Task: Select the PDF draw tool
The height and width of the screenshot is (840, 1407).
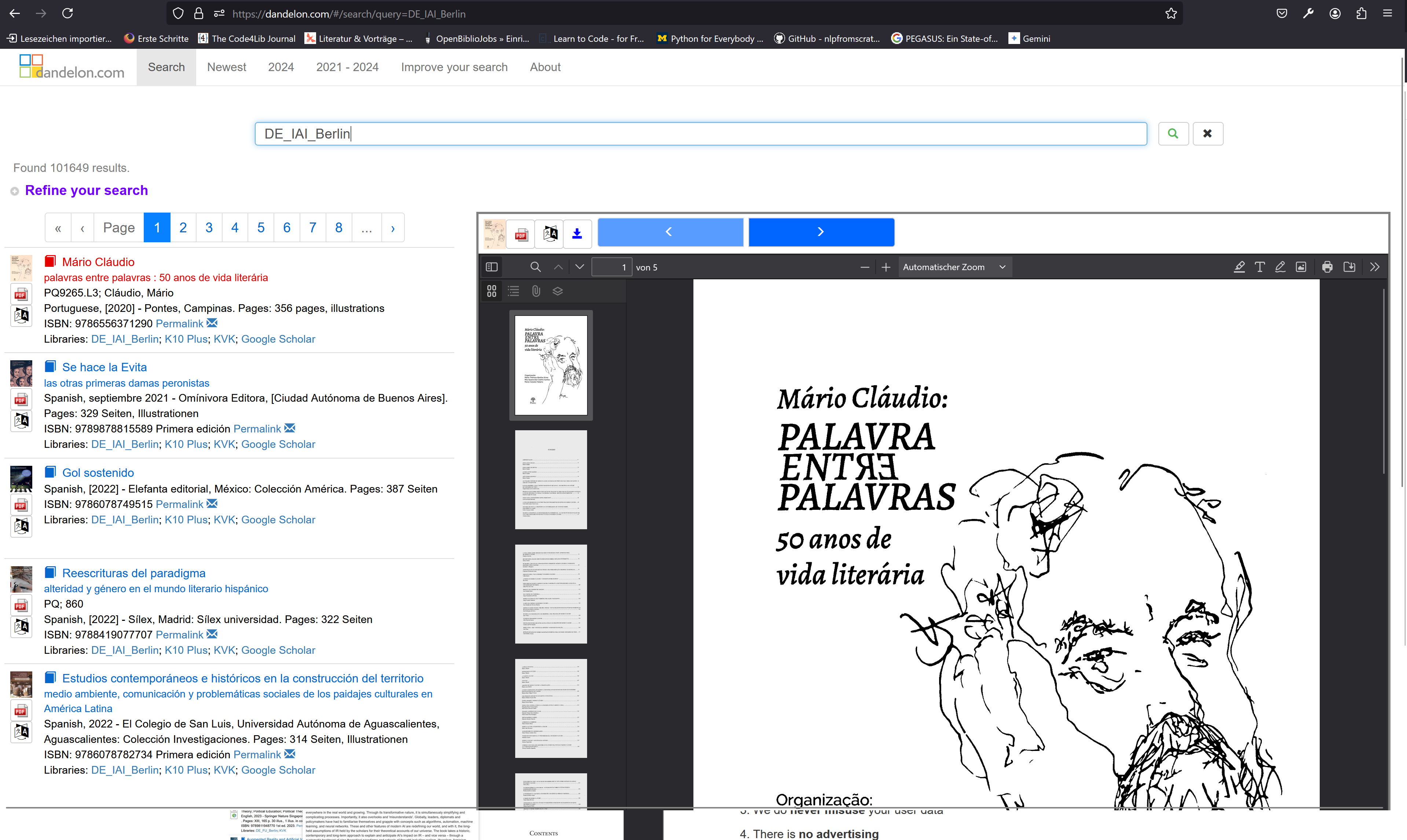Action: (1280, 267)
